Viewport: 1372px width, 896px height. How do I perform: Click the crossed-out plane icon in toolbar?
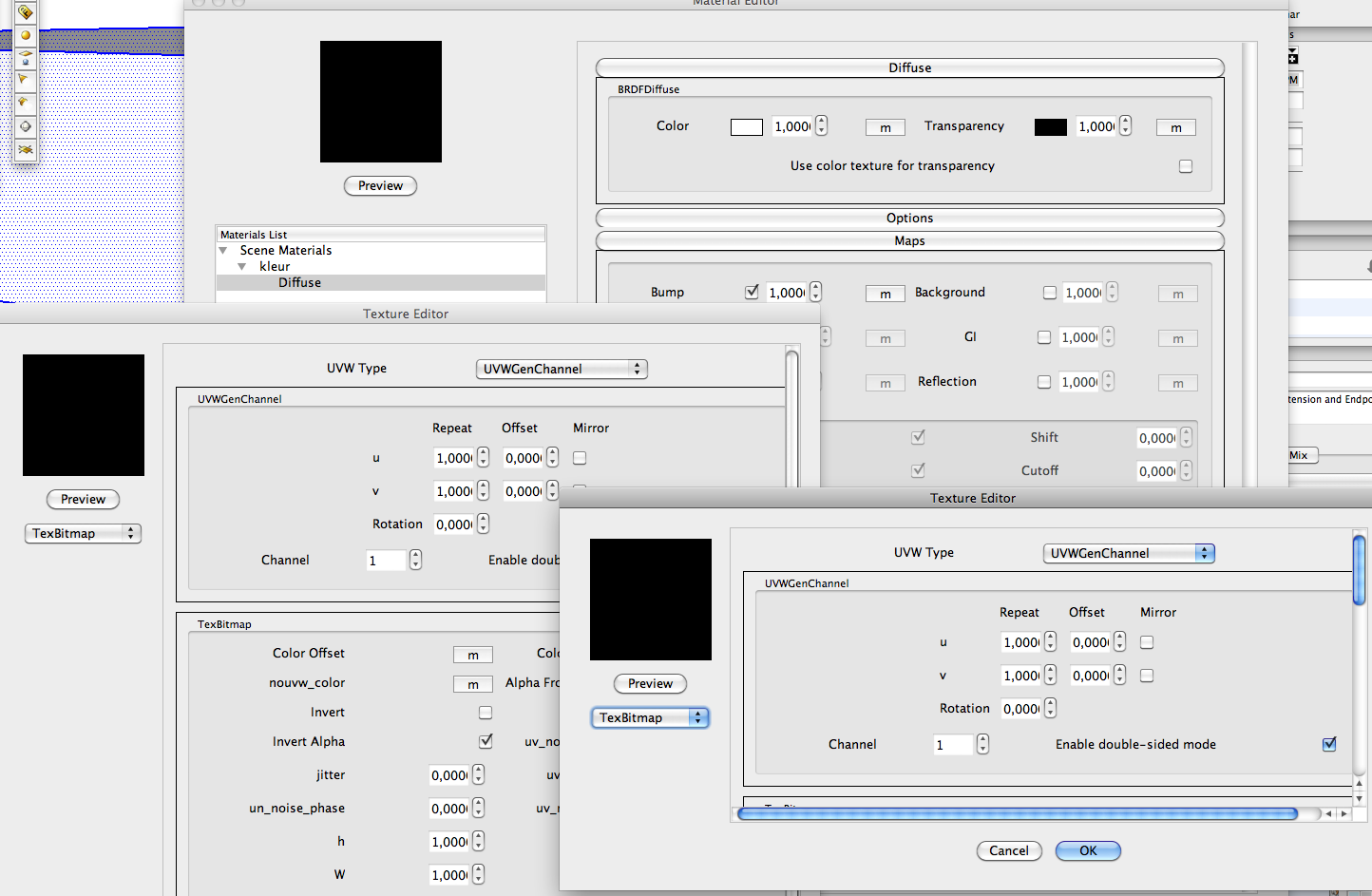pos(26,149)
